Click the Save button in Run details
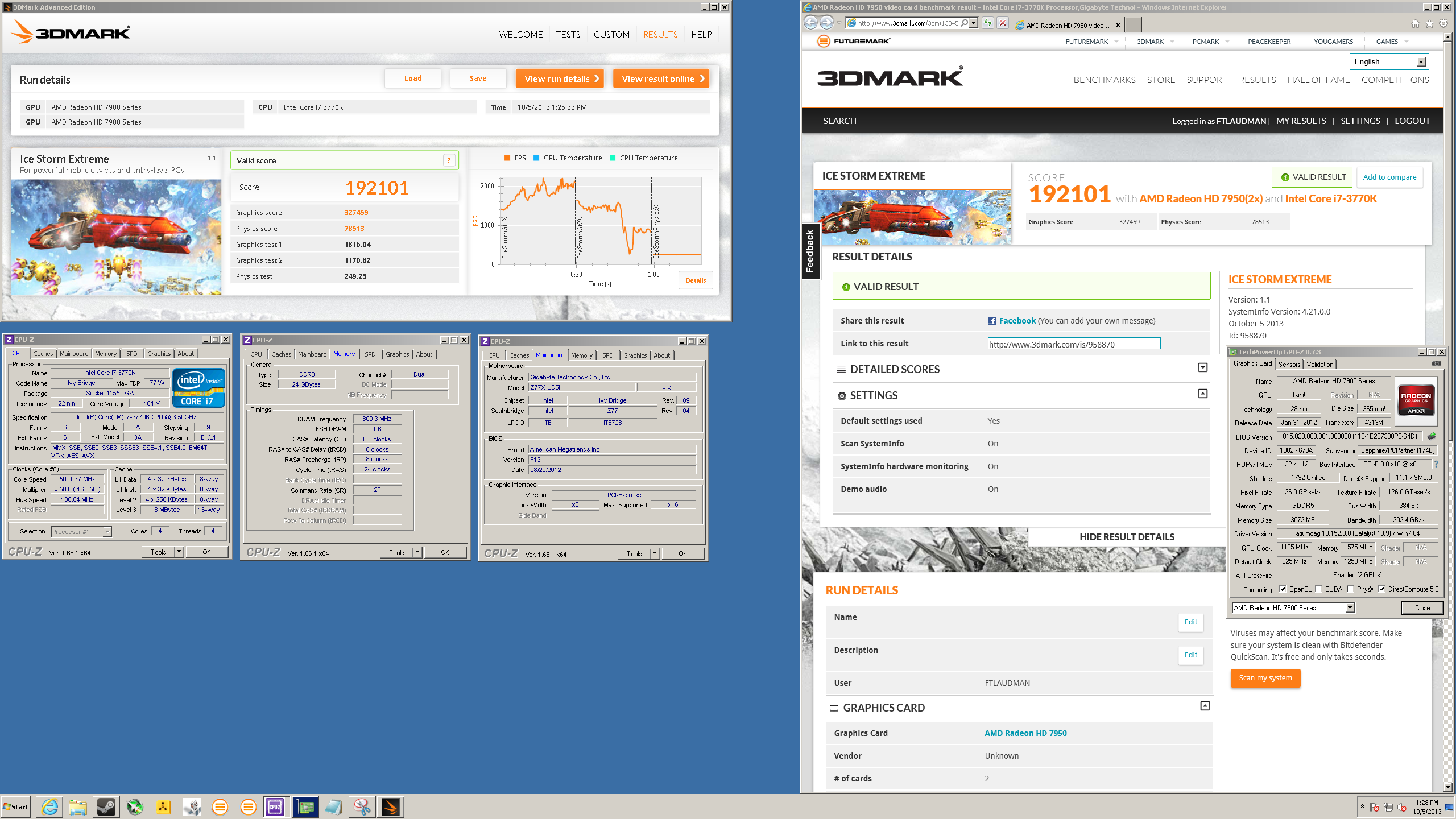 [478, 78]
